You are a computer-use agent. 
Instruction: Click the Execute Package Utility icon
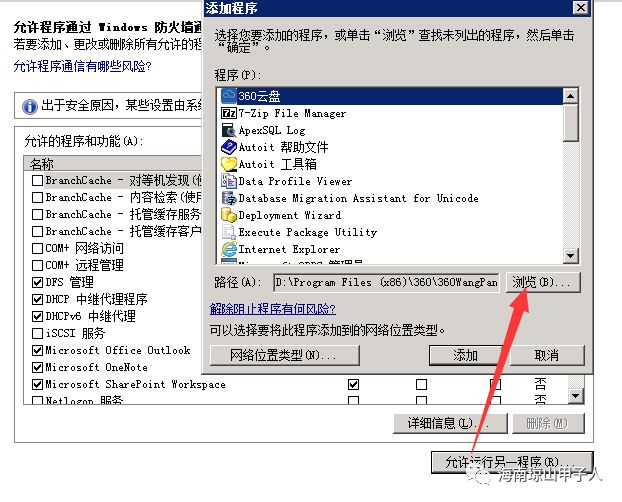click(228, 232)
